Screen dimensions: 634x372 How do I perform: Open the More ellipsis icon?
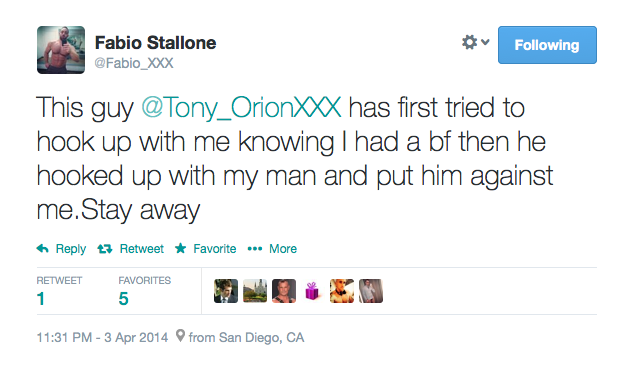[x=255, y=249]
